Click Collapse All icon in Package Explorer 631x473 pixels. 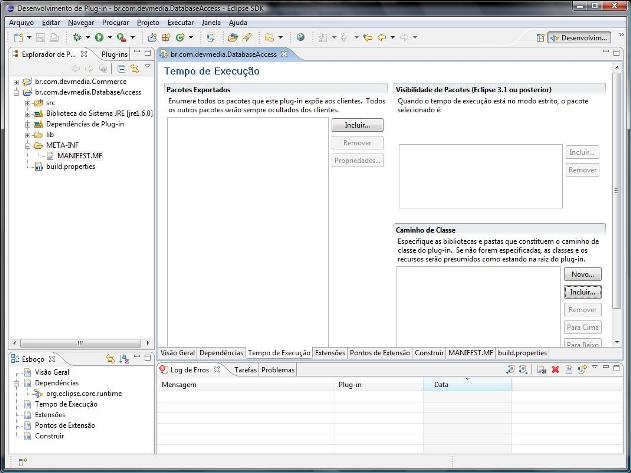click(x=121, y=69)
